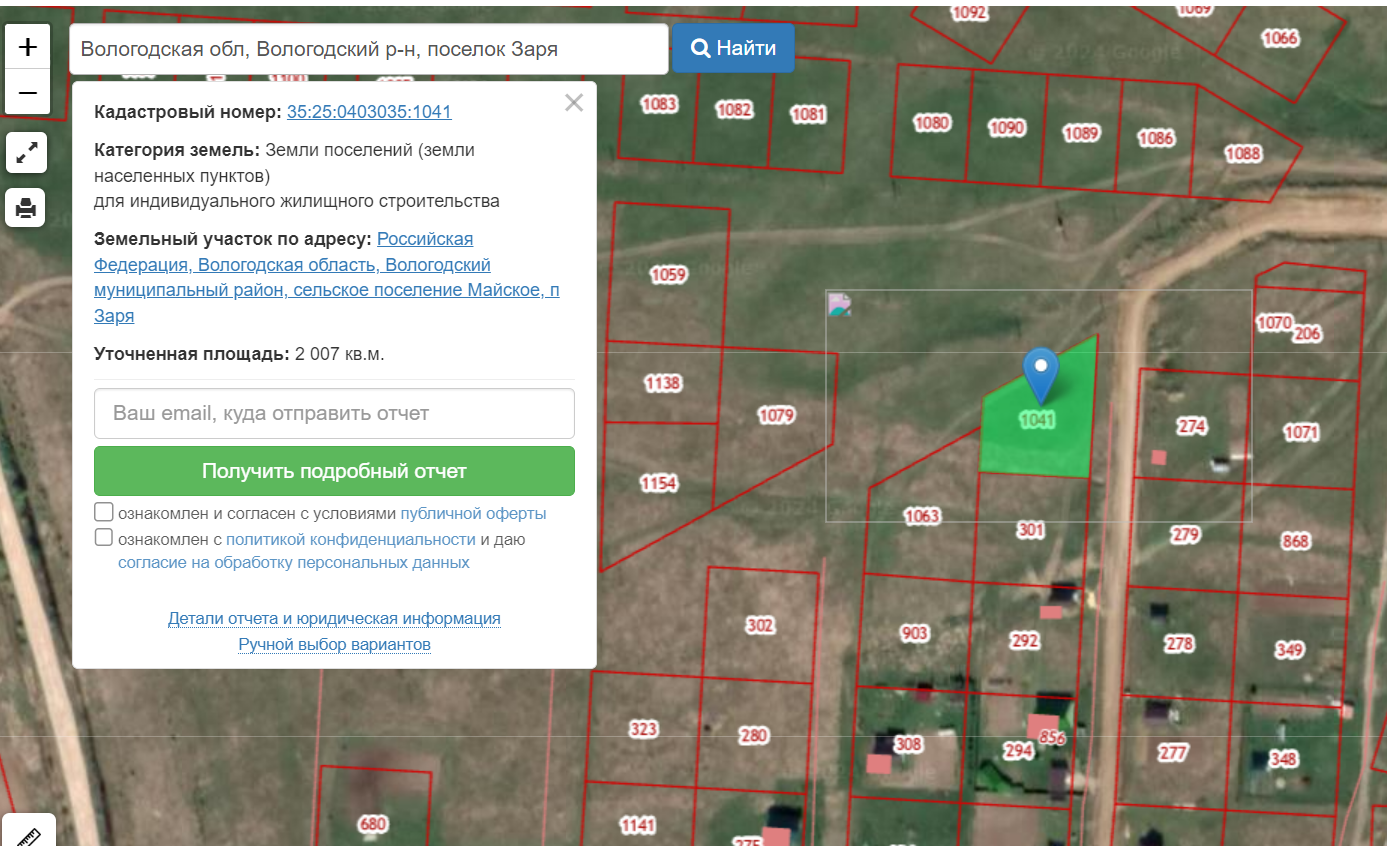
Task: Click parcel label 1070
Action: (x=1273, y=323)
